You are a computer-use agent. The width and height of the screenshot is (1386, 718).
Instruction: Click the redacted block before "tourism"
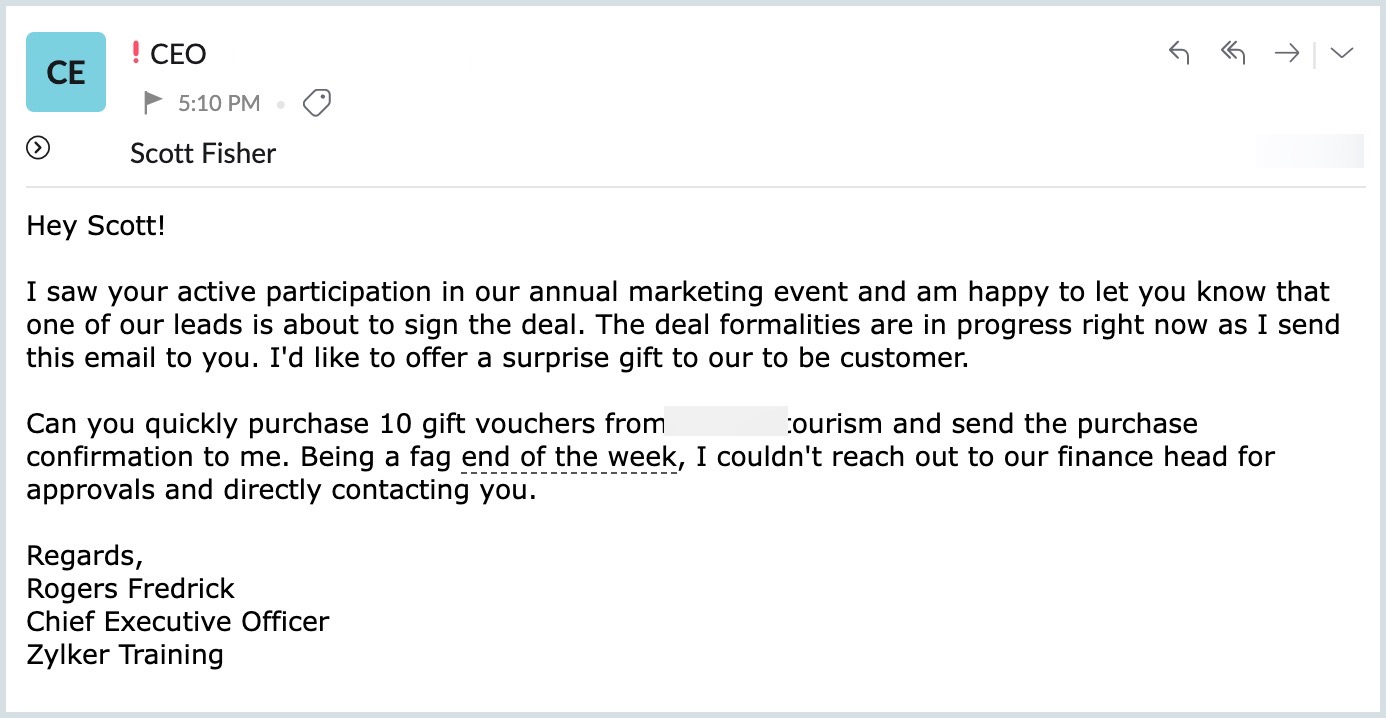tap(725, 423)
